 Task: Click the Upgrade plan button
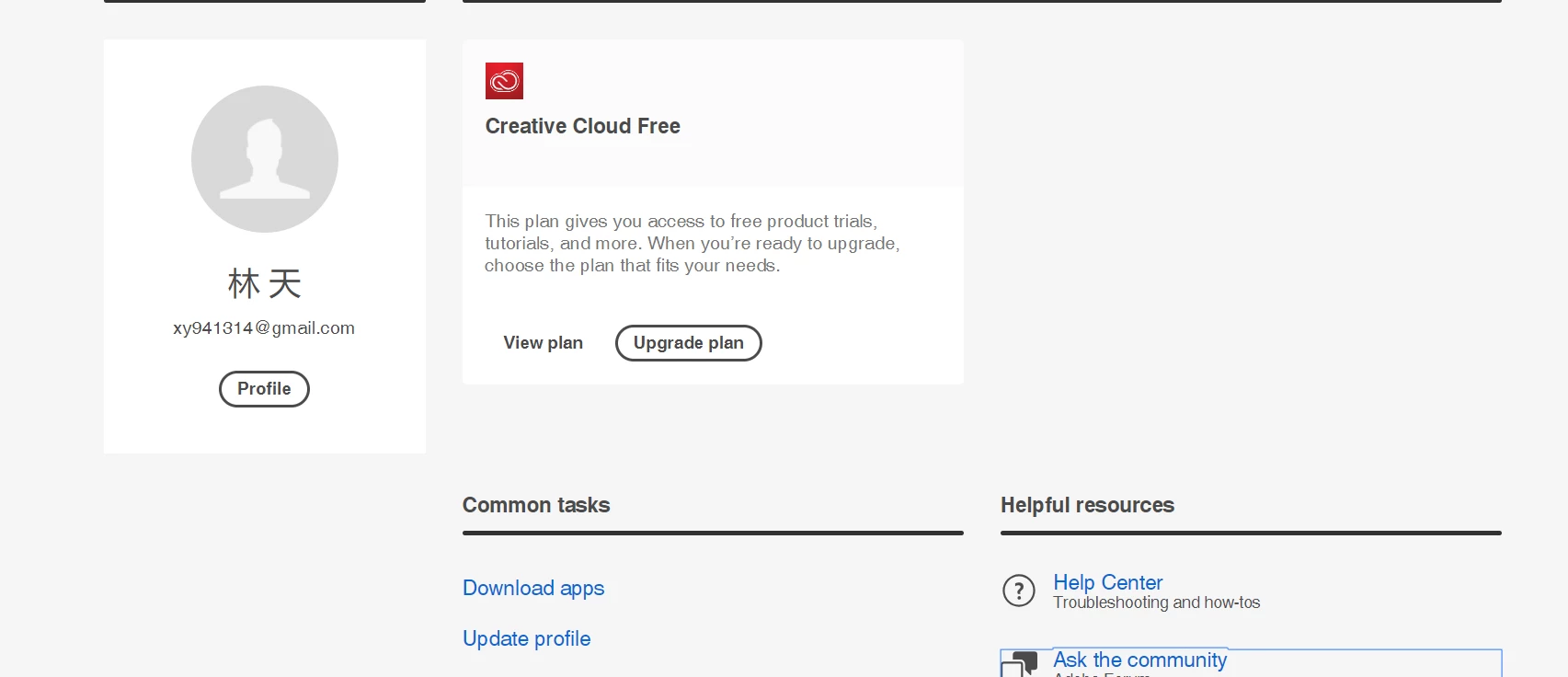click(689, 343)
